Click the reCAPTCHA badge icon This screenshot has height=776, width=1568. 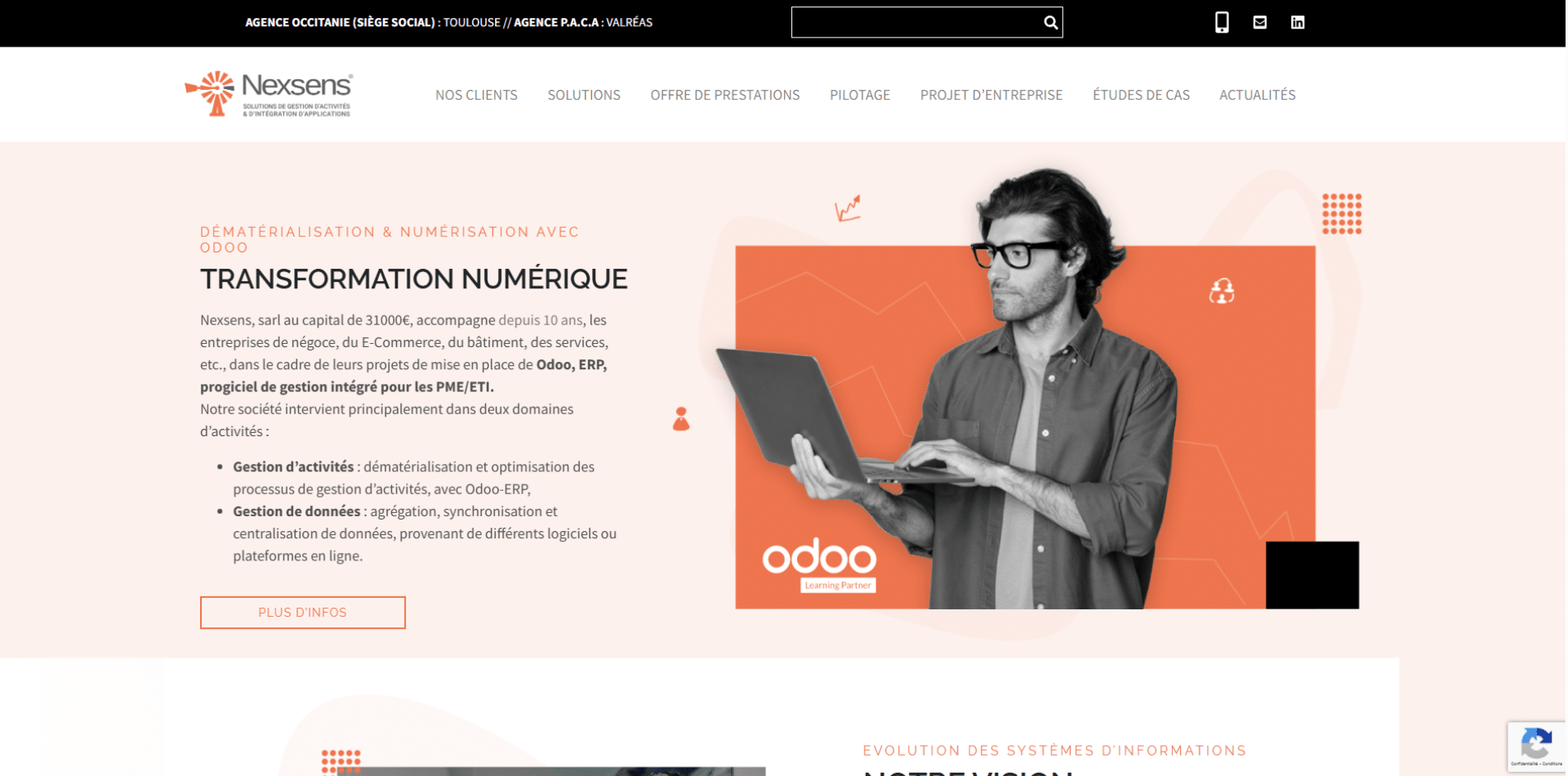pos(1536,747)
